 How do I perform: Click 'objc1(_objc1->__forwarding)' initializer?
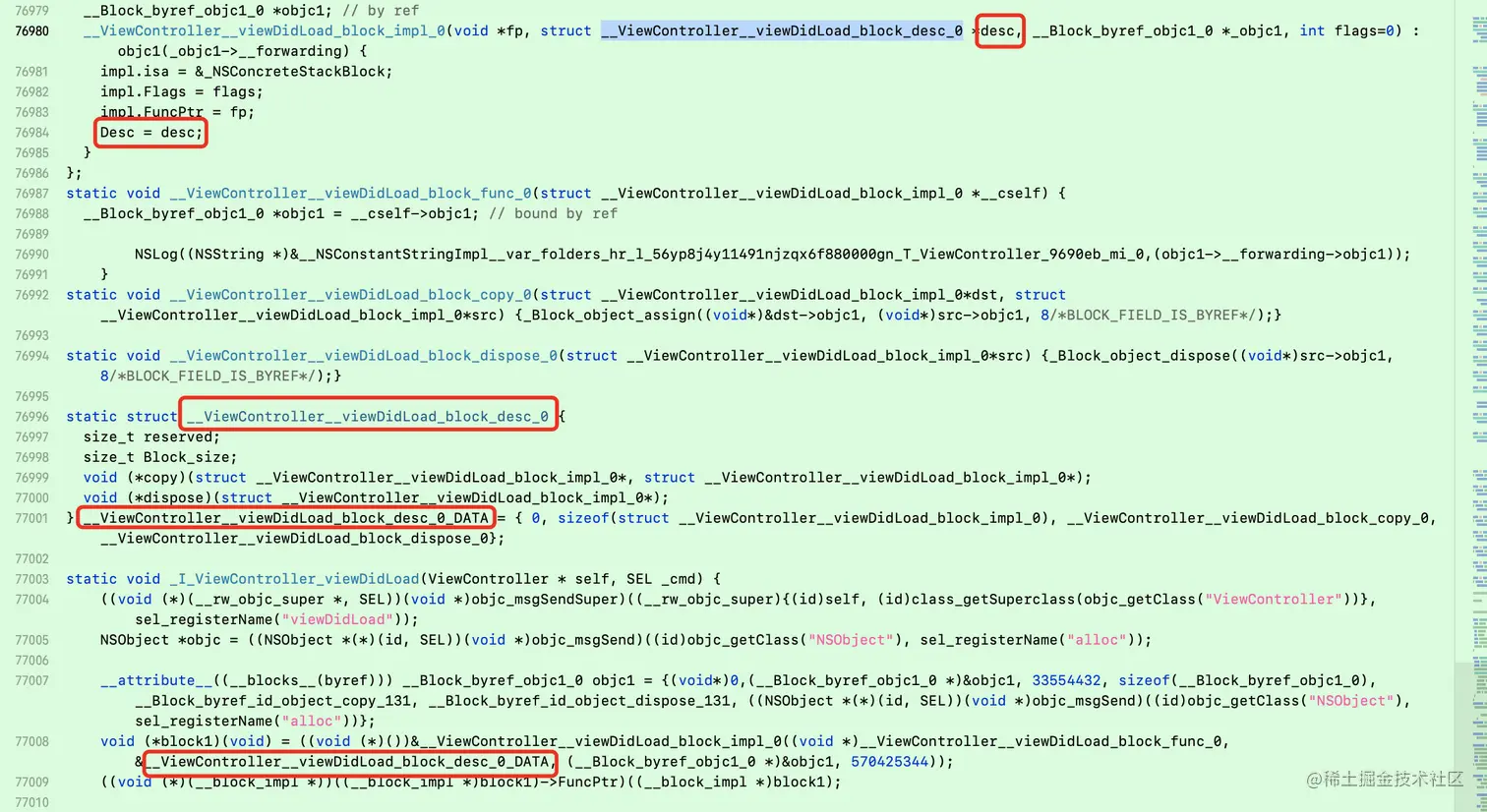tap(233, 51)
